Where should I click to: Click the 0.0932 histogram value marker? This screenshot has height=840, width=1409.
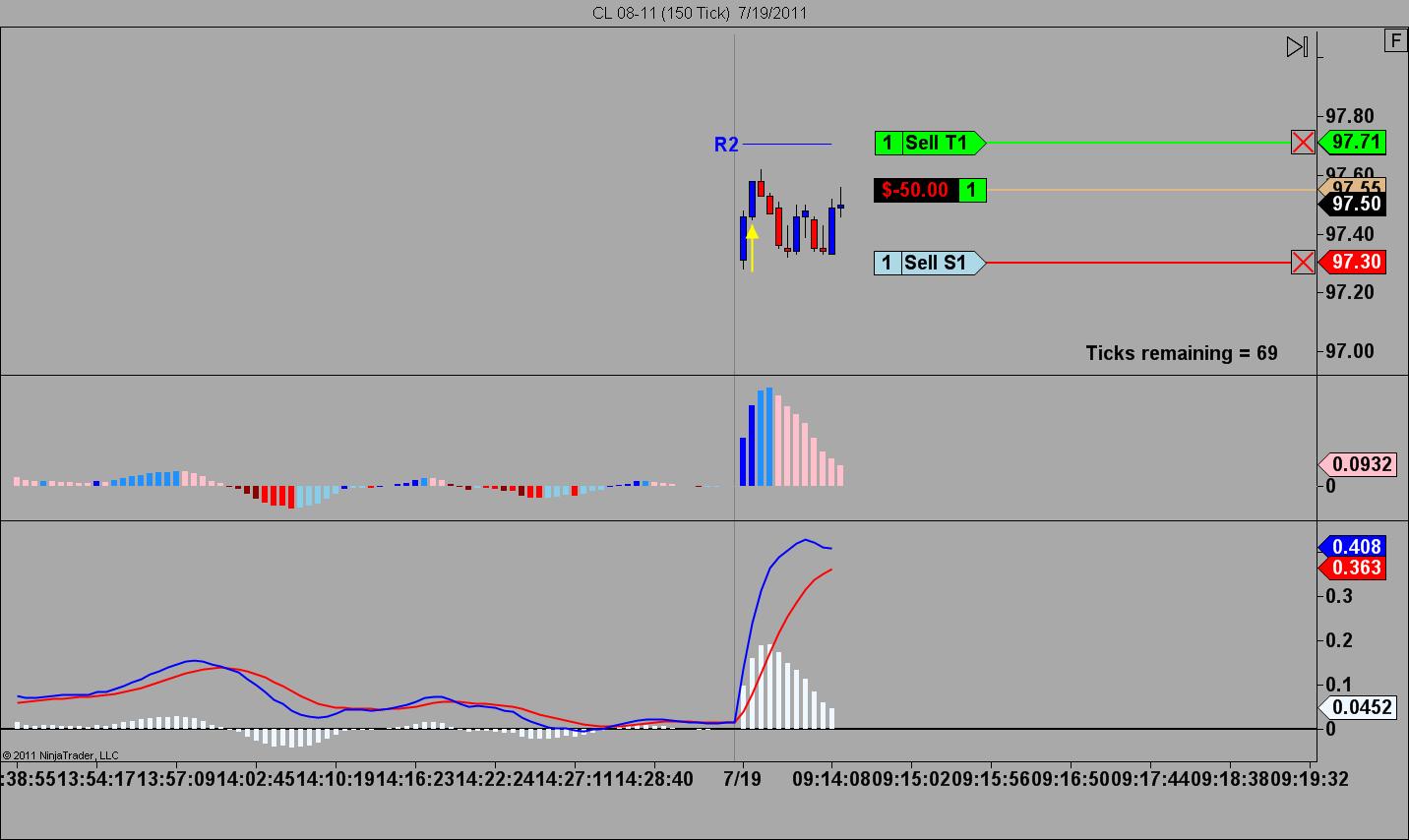(1357, 464)
